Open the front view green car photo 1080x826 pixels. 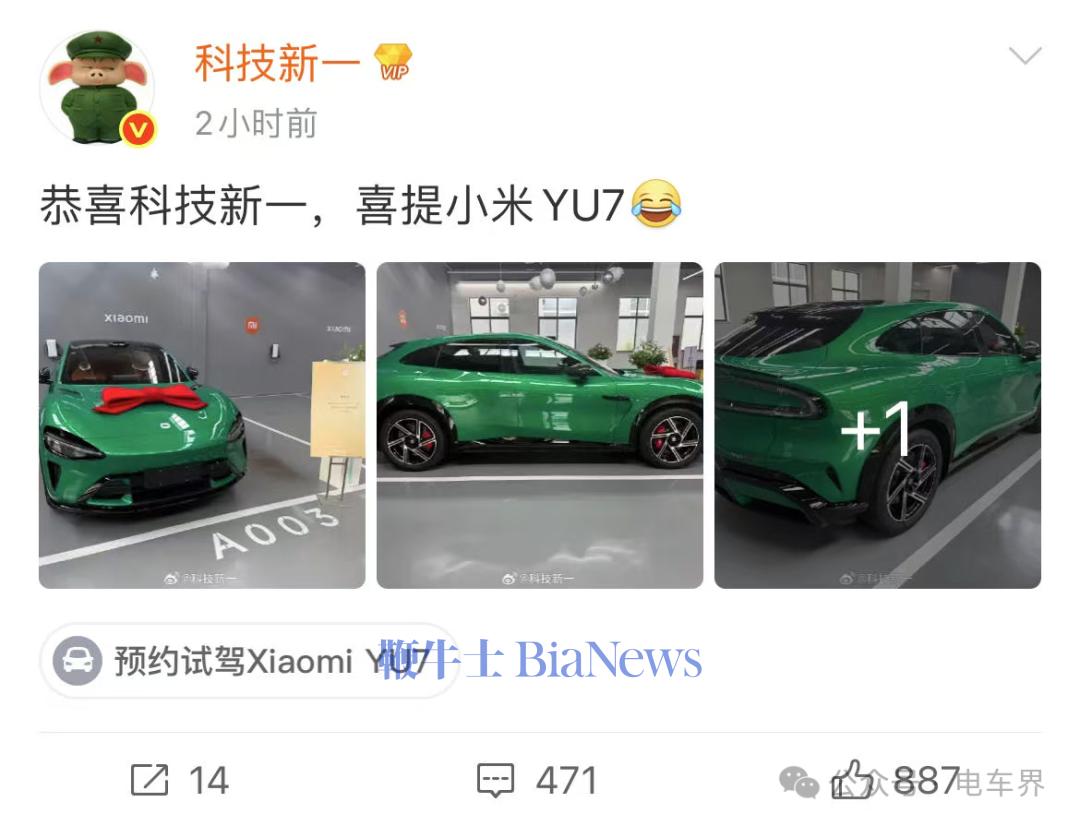point(202,425)
